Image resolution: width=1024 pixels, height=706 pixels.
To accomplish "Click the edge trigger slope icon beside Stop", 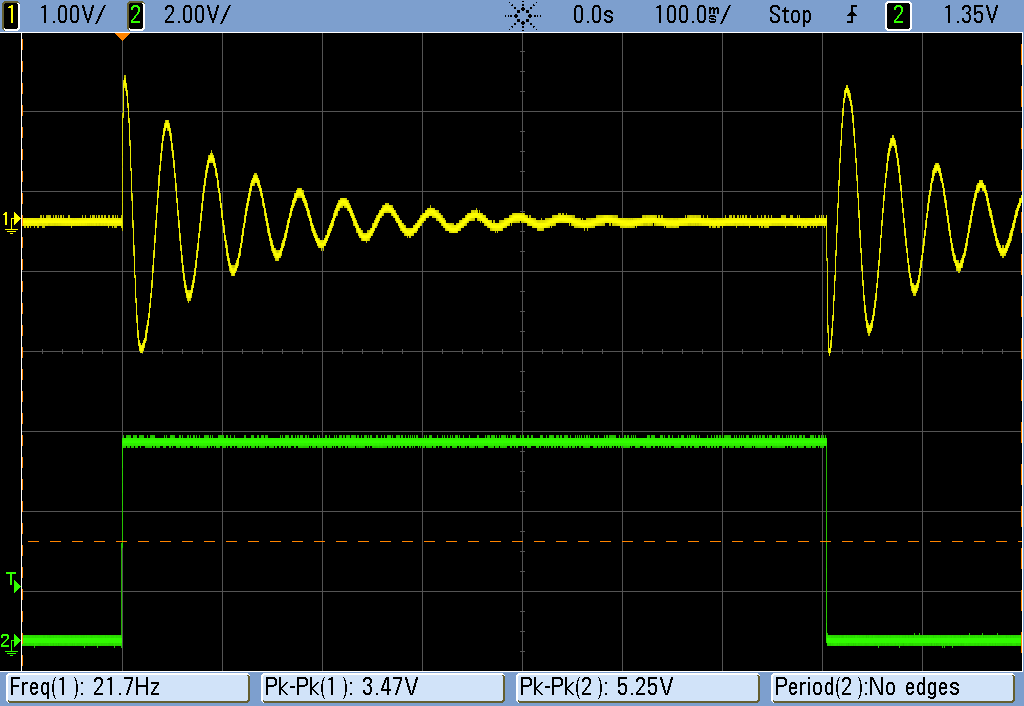I will (x=852, y=15).
